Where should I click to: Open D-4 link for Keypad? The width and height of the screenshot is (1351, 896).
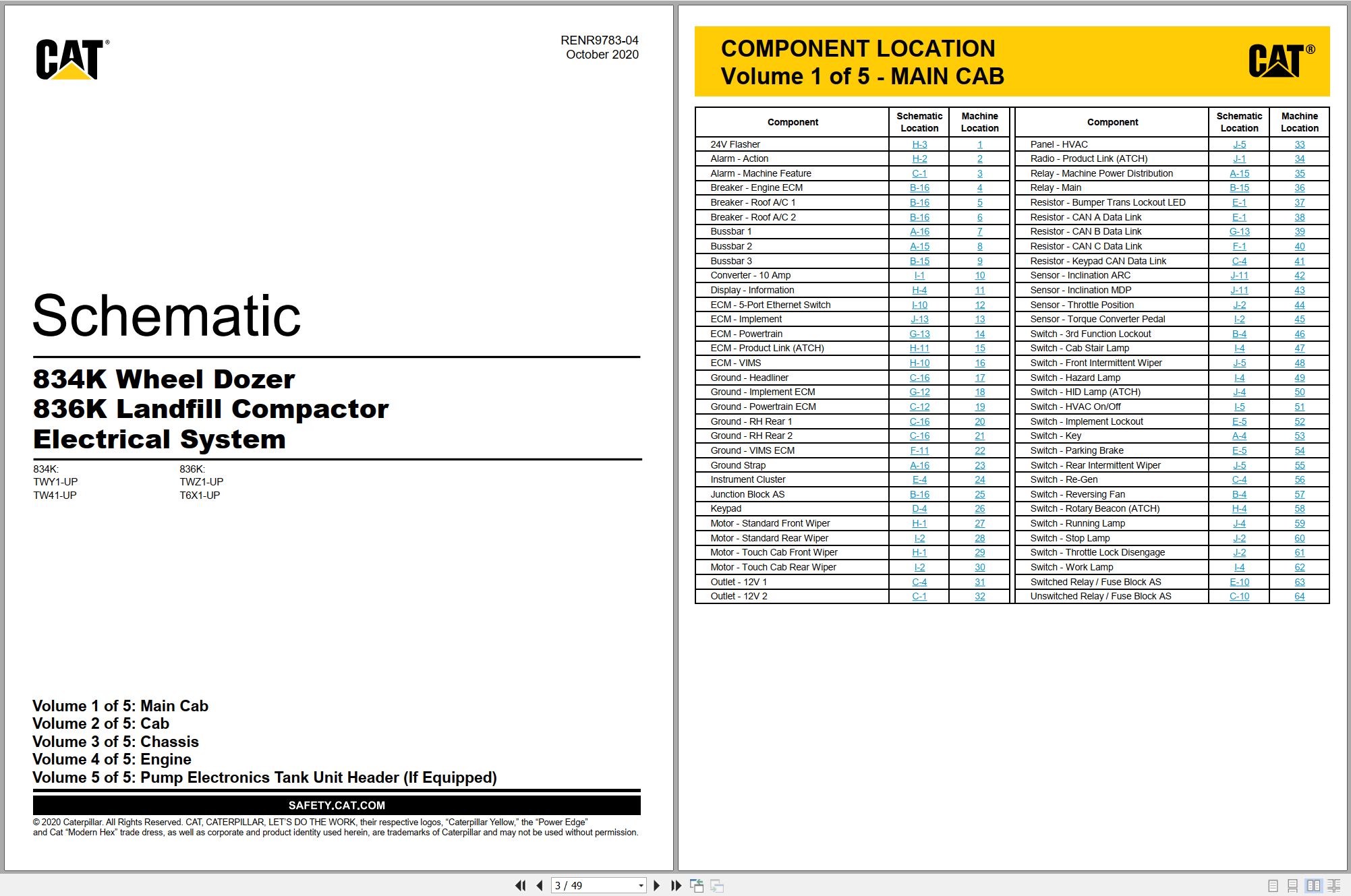tap(919, 508)
